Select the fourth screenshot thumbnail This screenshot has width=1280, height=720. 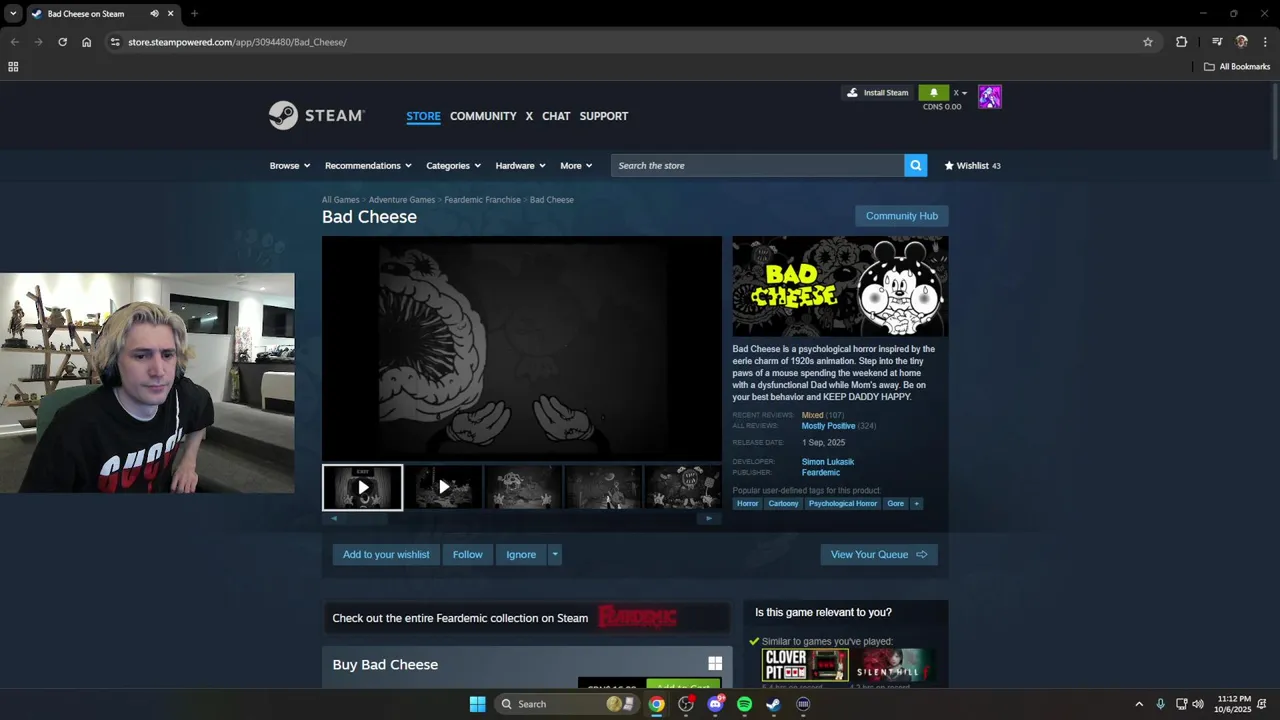[x=603, y=488]
